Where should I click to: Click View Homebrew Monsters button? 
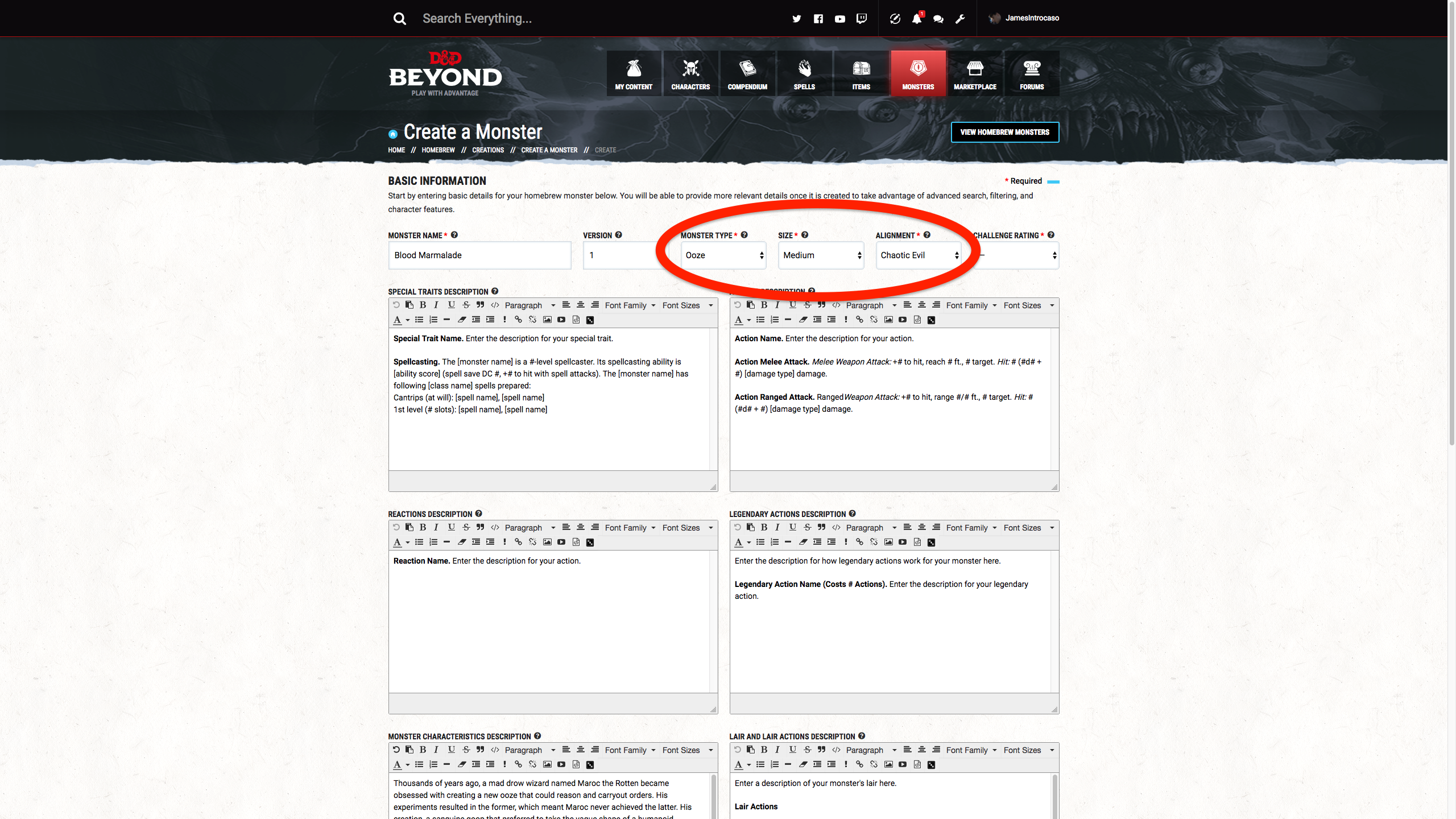click(x=1005, y=132)
